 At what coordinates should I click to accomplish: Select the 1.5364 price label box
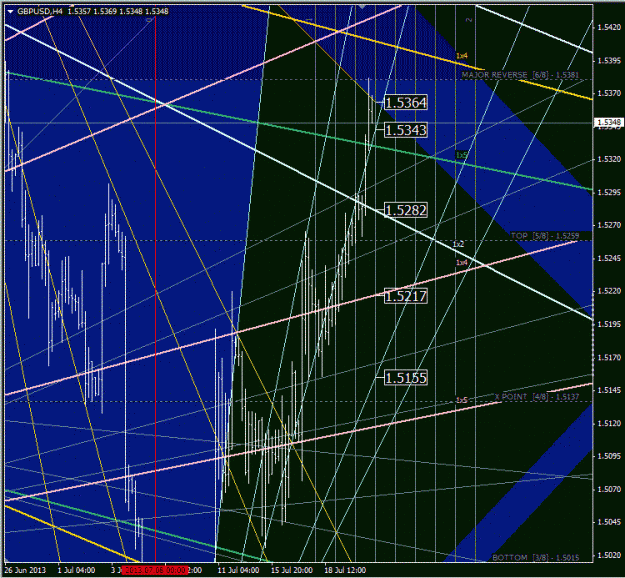pos(406,103)
